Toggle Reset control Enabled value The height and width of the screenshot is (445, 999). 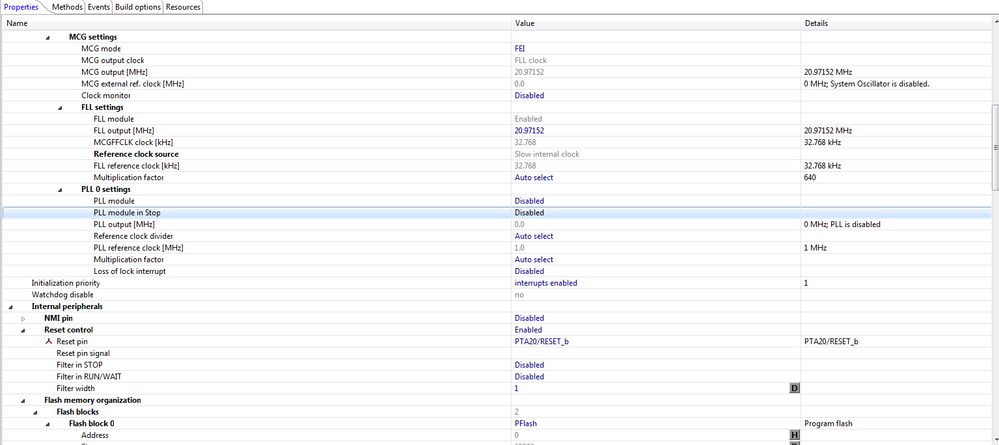coord(528,330)
